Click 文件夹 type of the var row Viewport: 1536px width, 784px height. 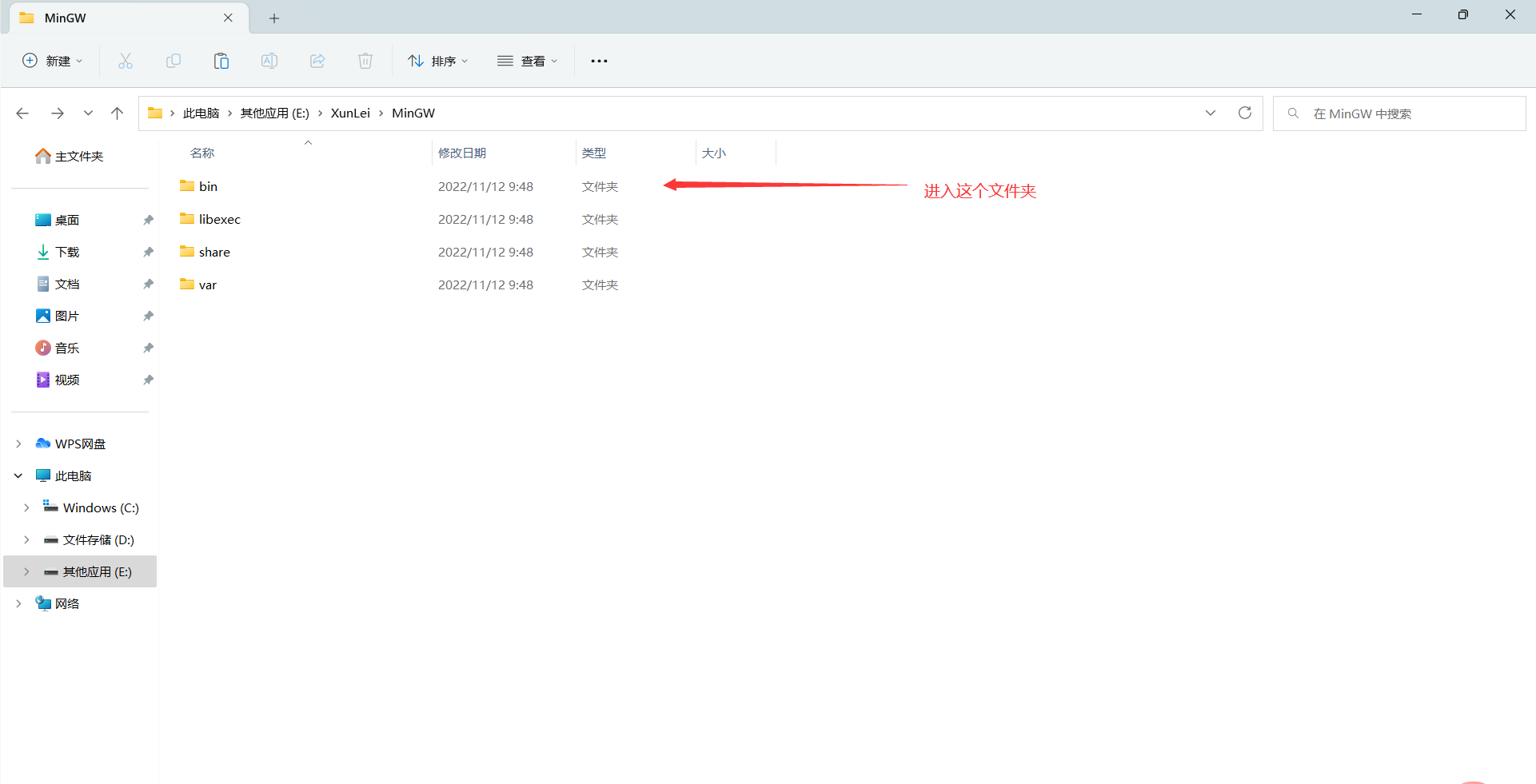[600, 285]
